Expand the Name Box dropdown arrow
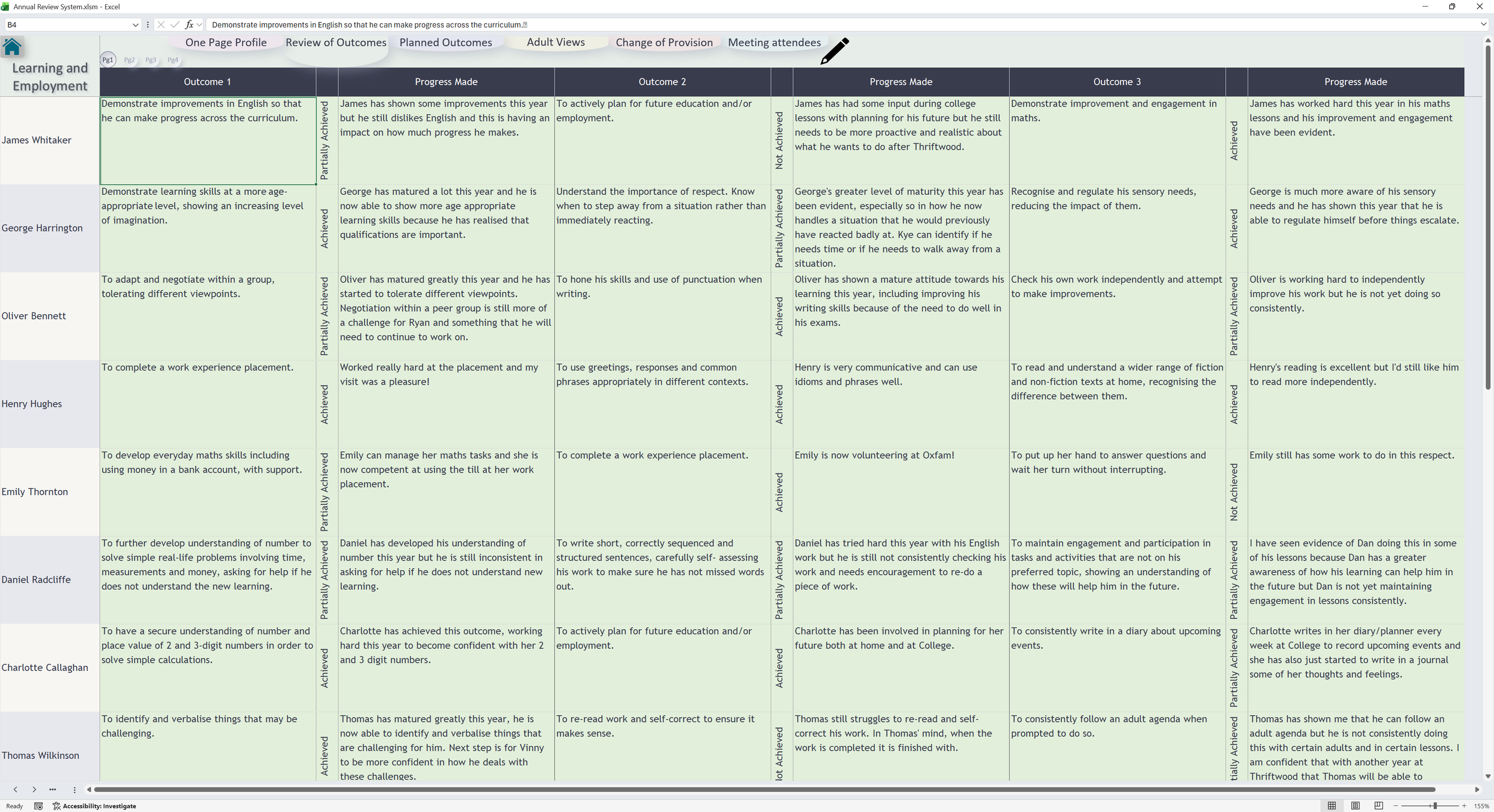 (135, 24)
